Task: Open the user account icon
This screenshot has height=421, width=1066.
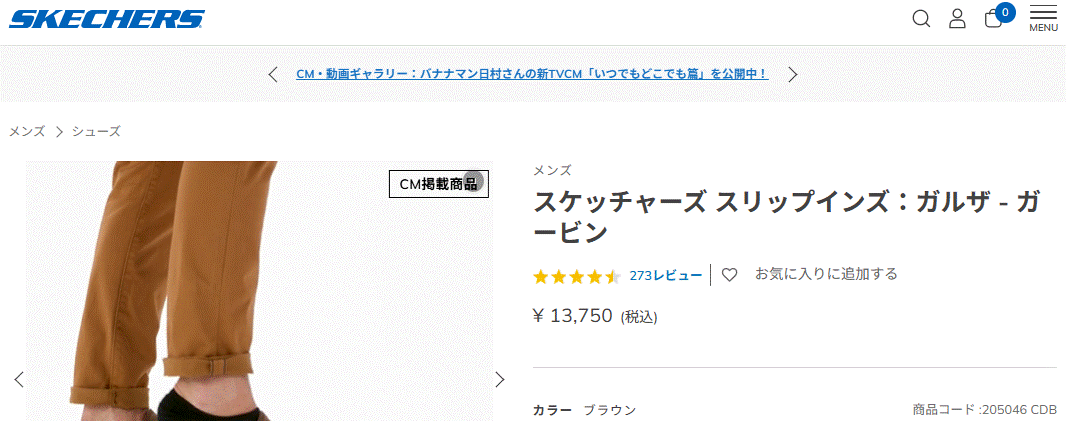Action: [957, 19]
